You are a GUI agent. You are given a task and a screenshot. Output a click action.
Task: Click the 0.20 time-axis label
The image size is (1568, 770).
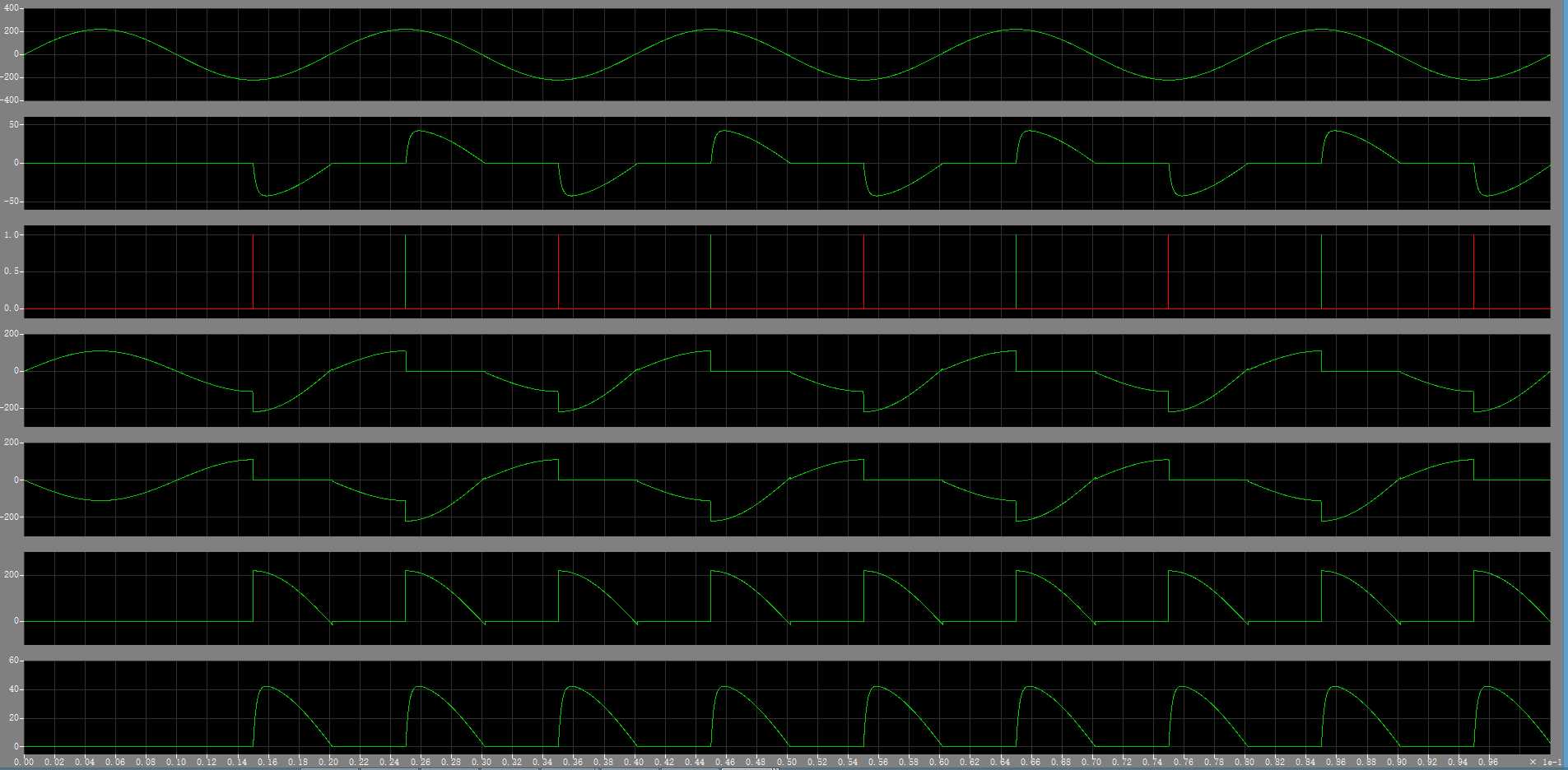(x=328, y=762)
